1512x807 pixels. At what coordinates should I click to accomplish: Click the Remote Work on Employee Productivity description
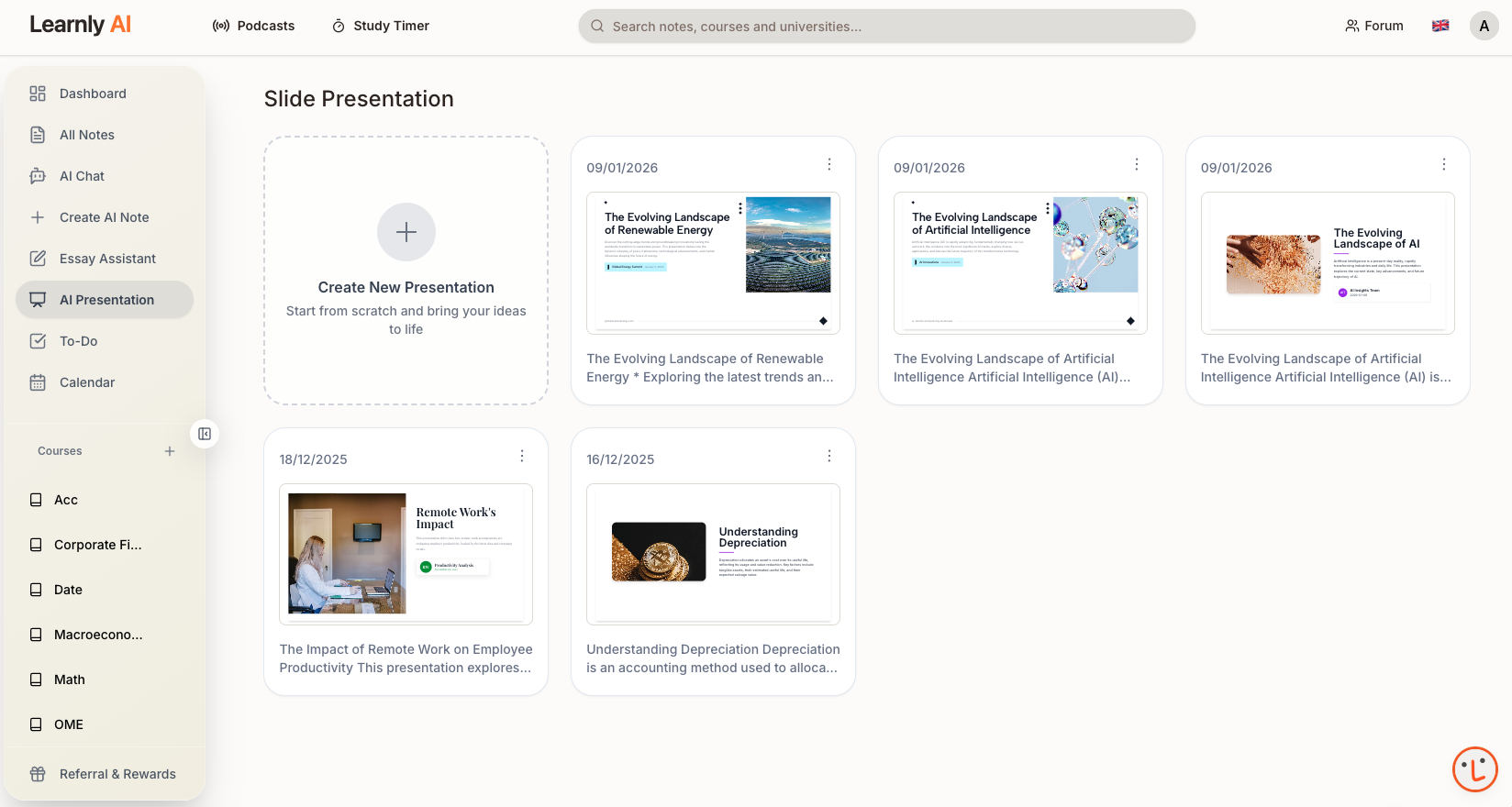(x=406, y=658)
